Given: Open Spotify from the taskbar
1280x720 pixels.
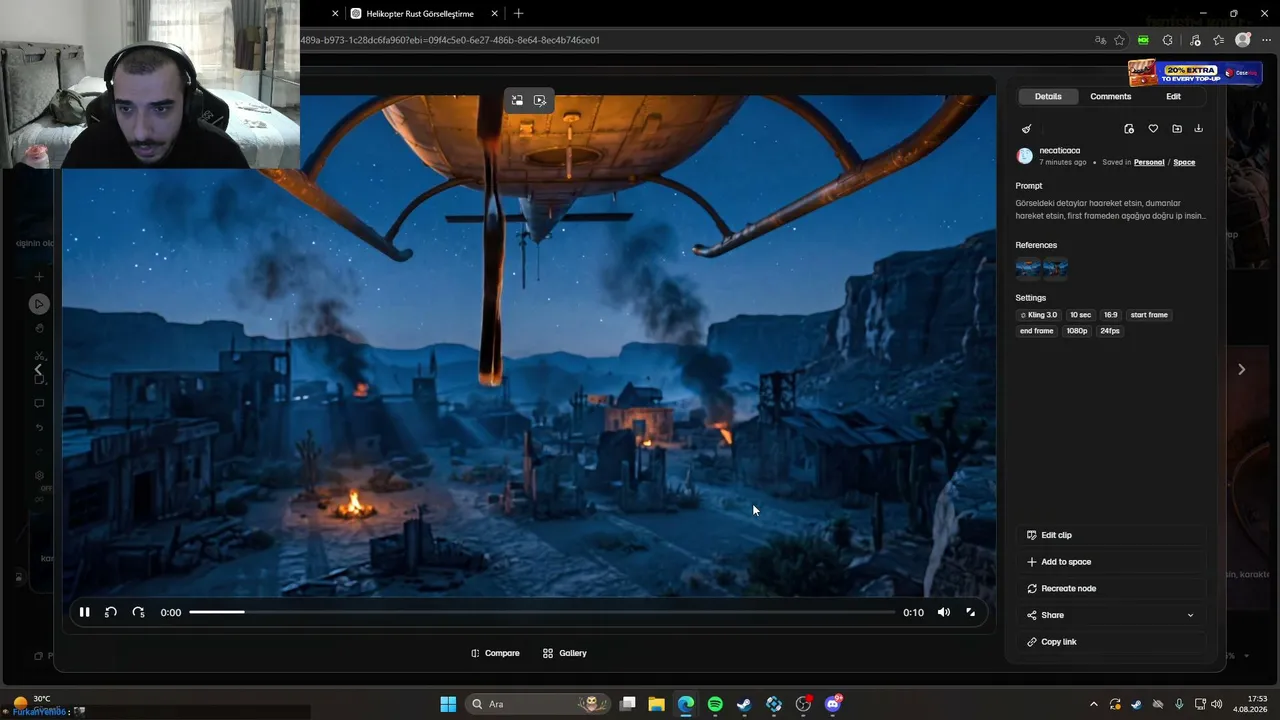Looking at the screenshot, I should click(715, 704).
